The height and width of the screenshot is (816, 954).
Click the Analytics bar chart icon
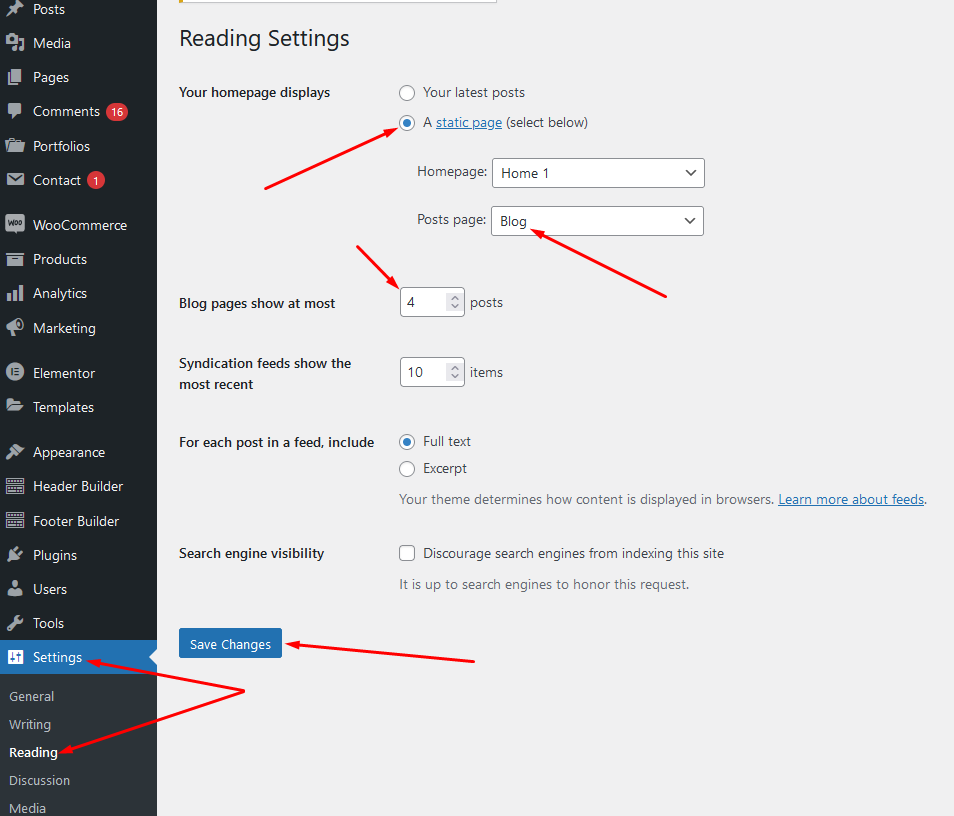15,293
